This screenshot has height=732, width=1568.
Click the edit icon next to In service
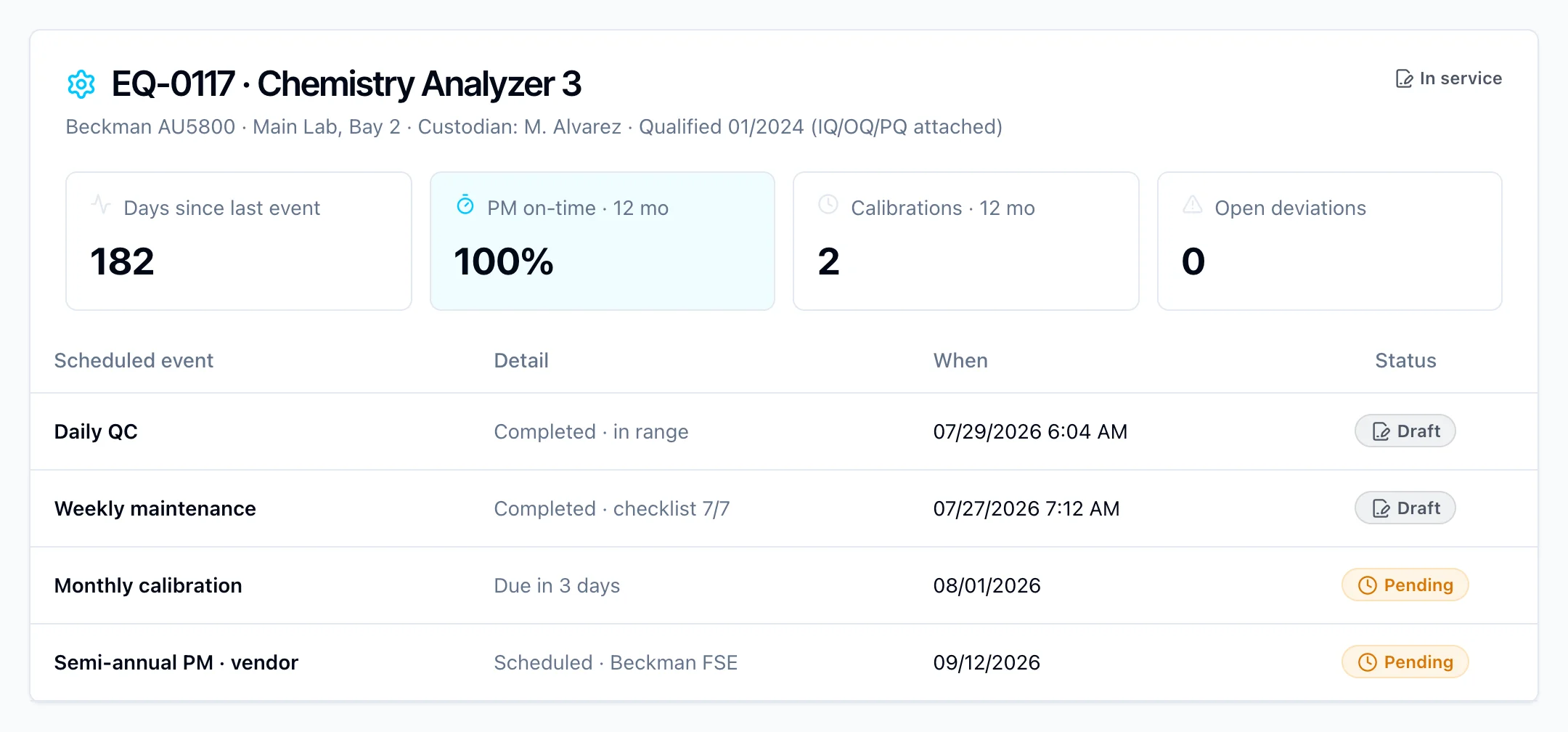pyautogui.click(x=1404, y=78)
